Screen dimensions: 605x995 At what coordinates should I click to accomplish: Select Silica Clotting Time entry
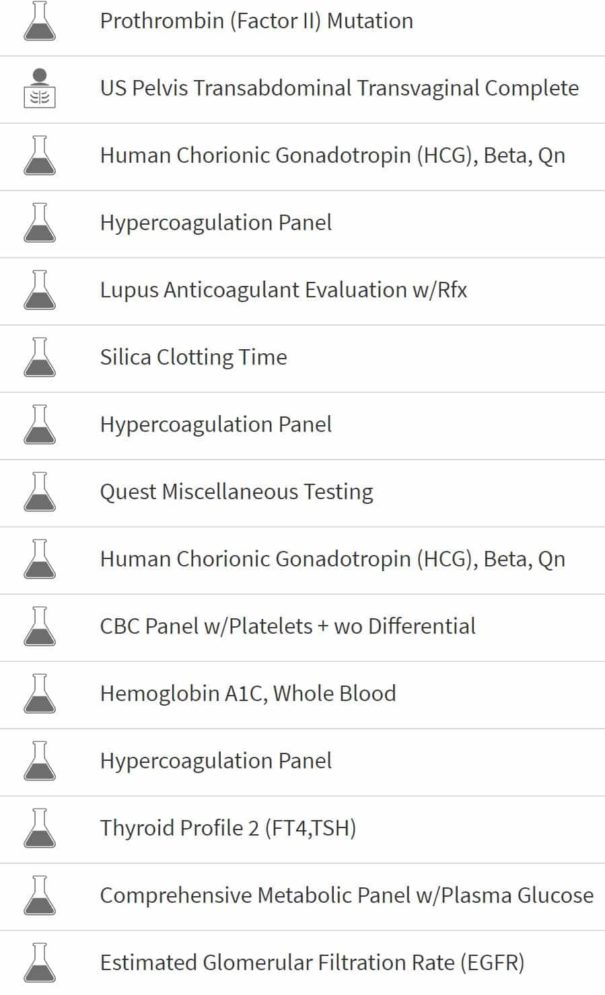pos(302,359)
